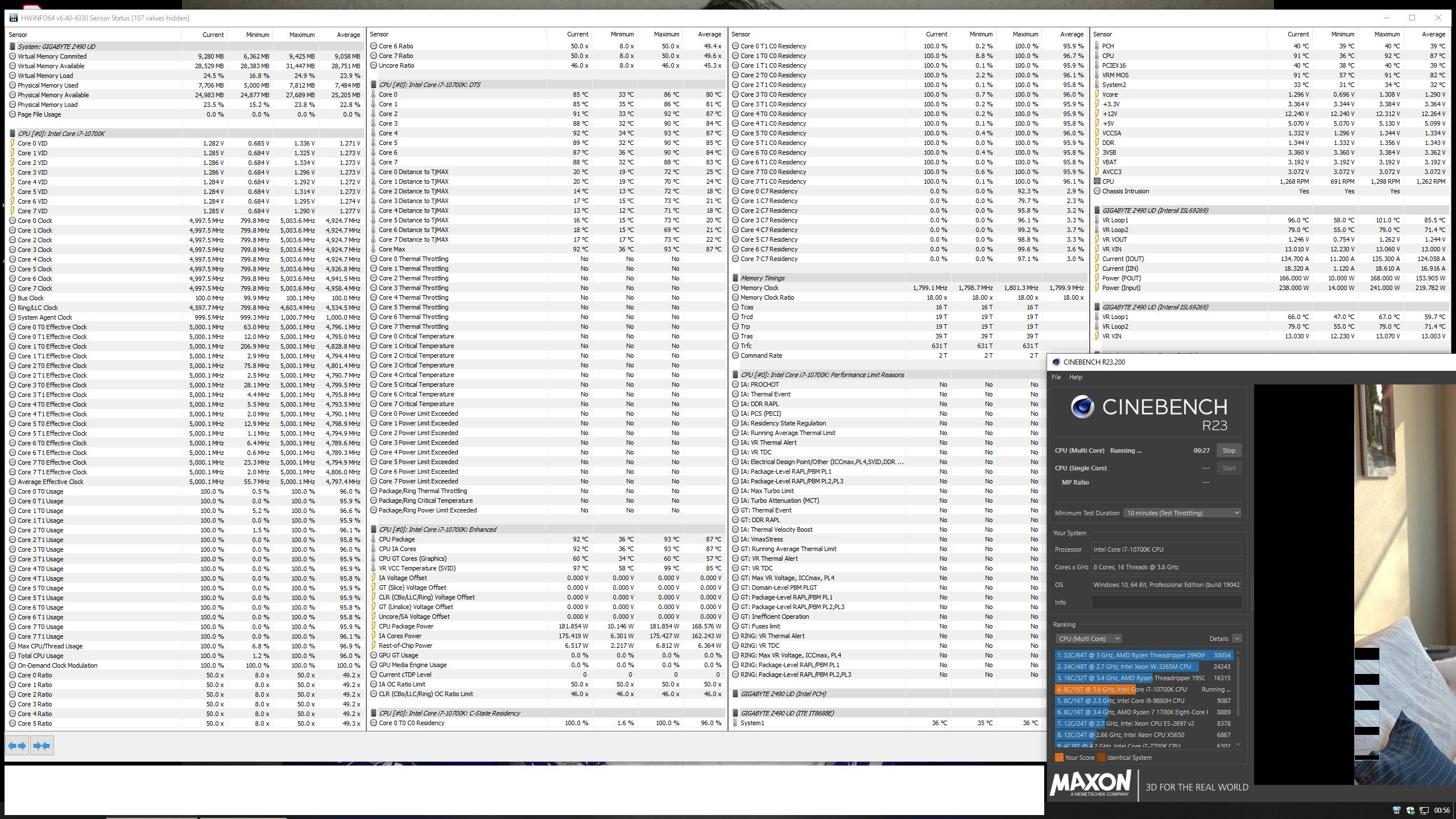Click the Info input field in Cinebench
This screenshot has width=1456, height=819.
(1167, 602)
